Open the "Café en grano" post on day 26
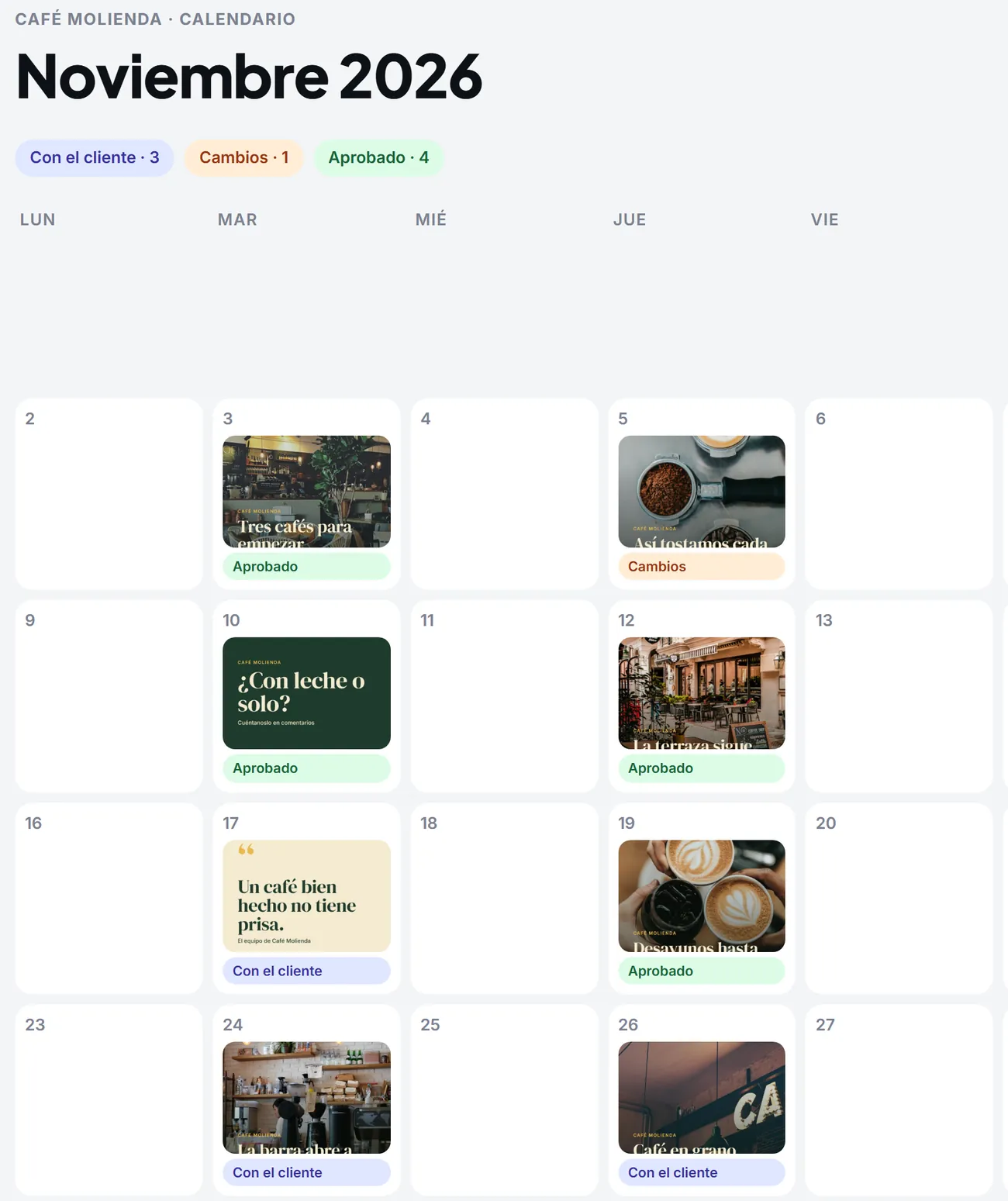Viewport: 1008px width, 1201px height. click(x=702, y=1097)
